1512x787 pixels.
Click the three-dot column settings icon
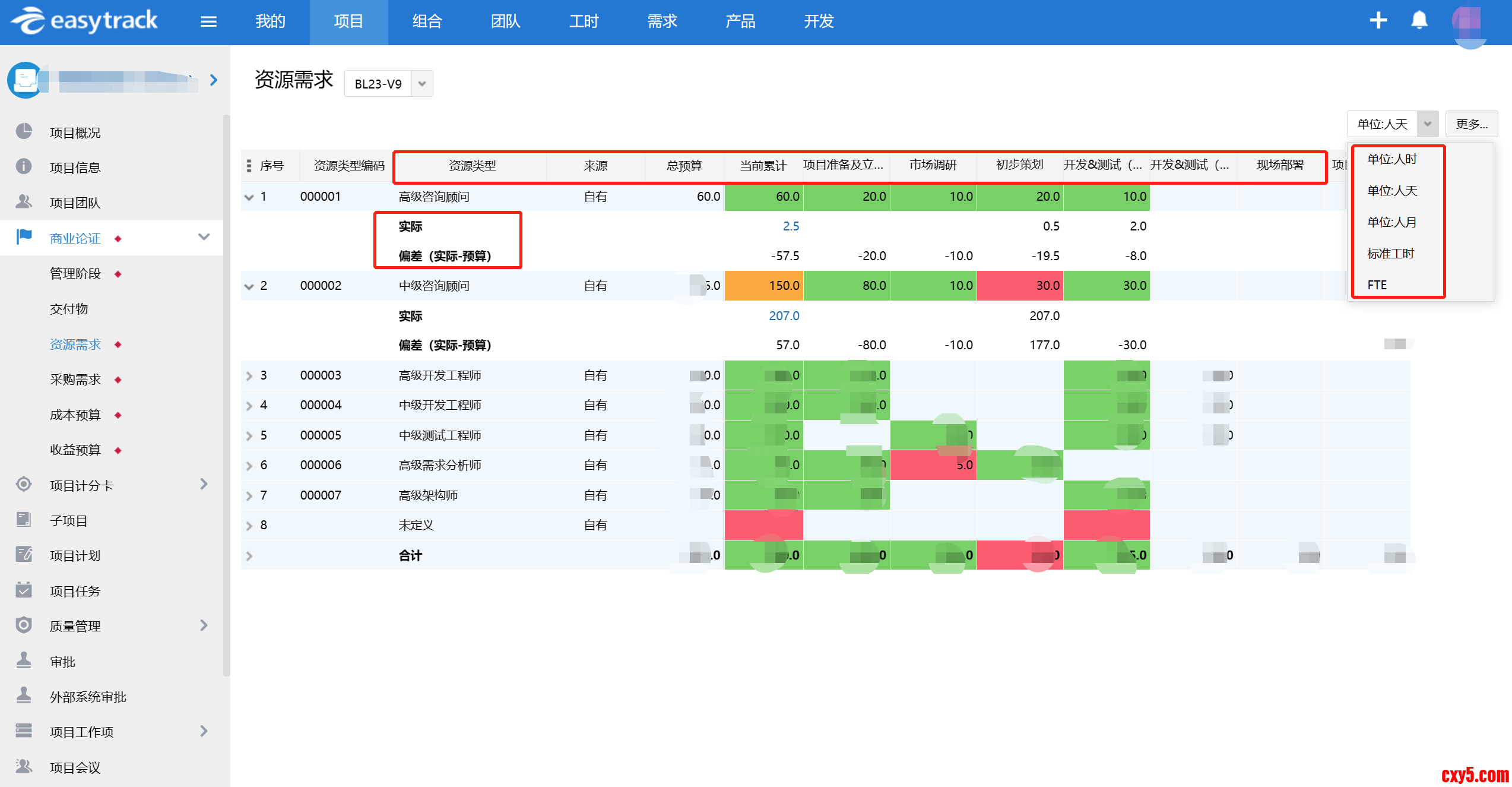[x=249, y=166]
